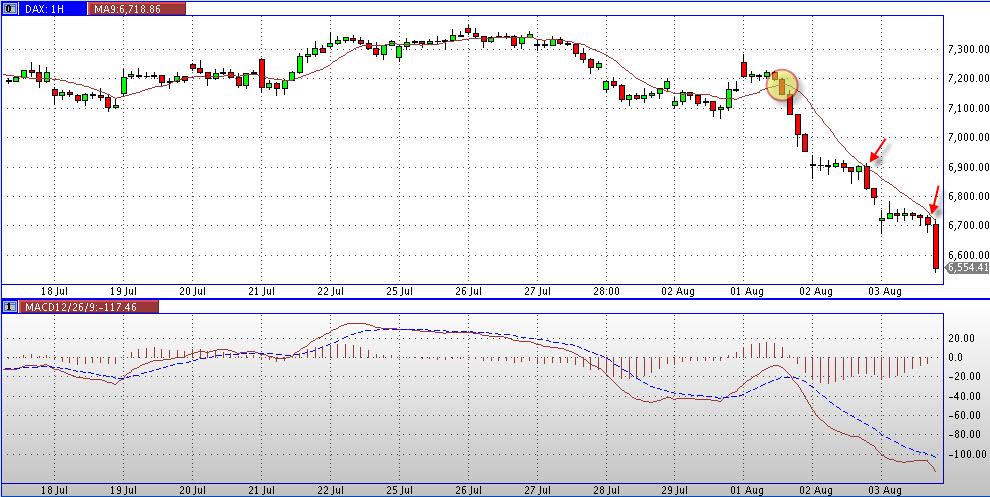Screen dimensions: 990x497
Task: Click the panel 1 window icon beside the MACD label
Action: pyautogui.click(x=9, y=306)
